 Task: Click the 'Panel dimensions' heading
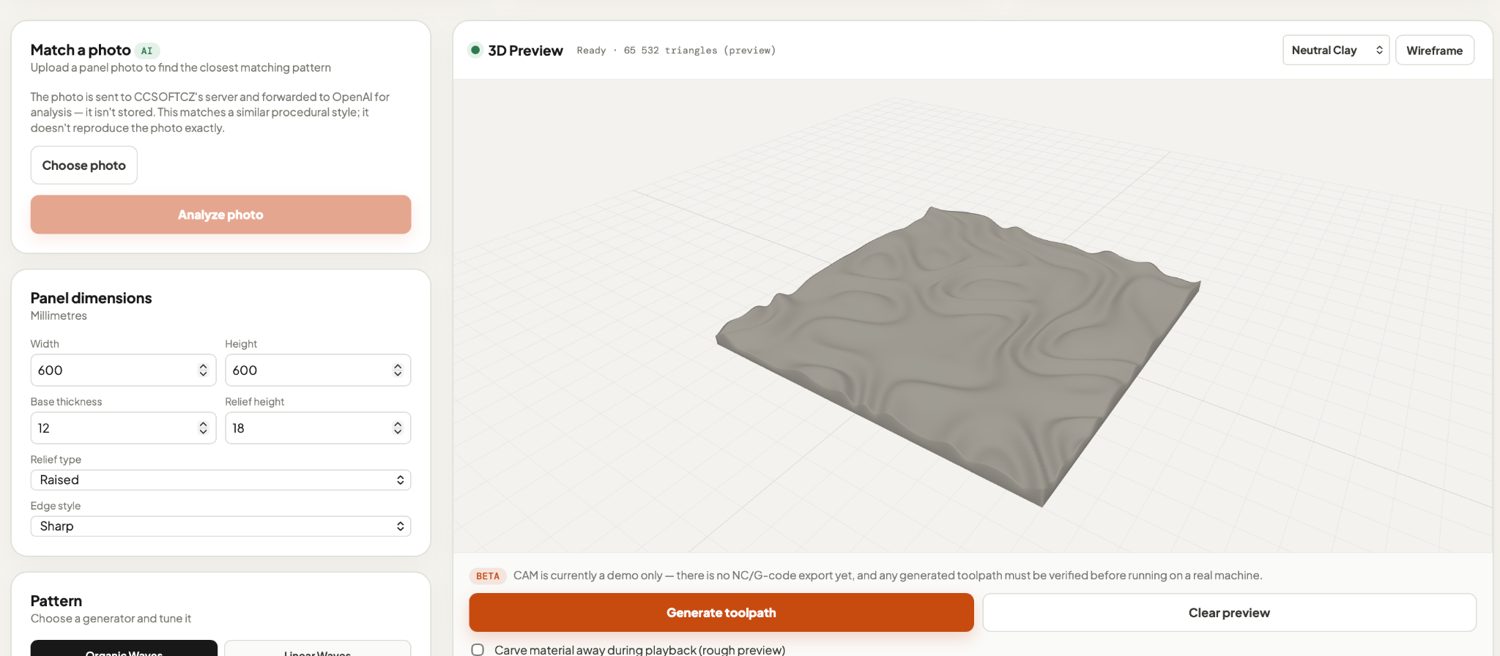pos(91,298)
